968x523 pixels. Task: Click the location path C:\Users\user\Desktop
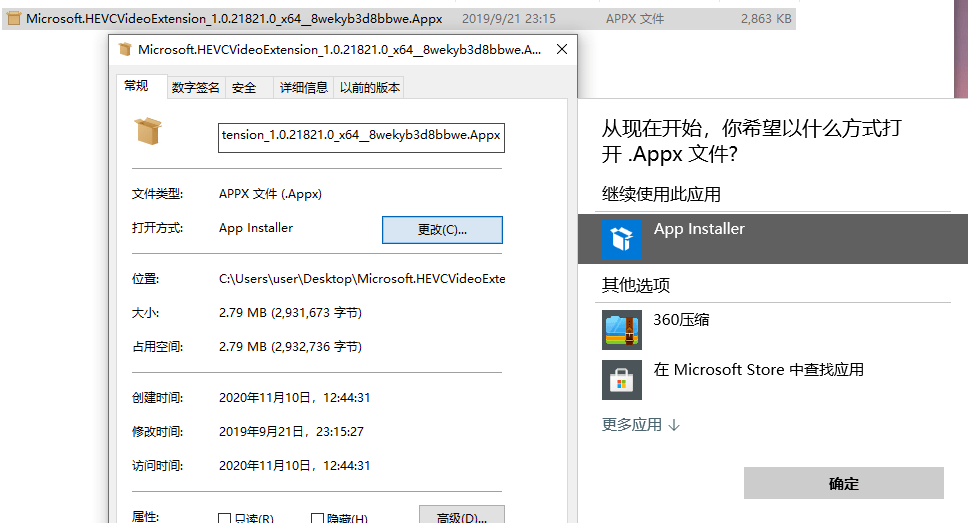pos(362,279)
